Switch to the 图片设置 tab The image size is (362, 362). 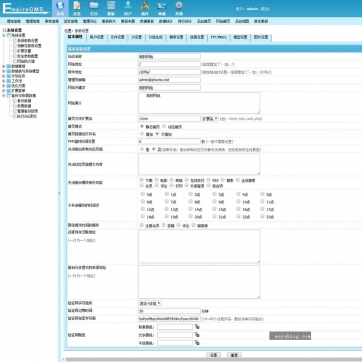click(261, 37)
